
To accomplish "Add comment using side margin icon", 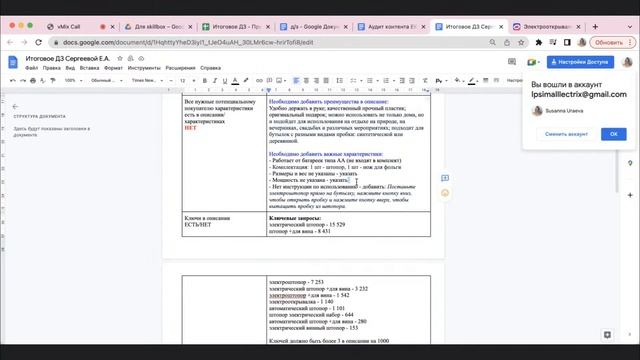I will [445, 178].
